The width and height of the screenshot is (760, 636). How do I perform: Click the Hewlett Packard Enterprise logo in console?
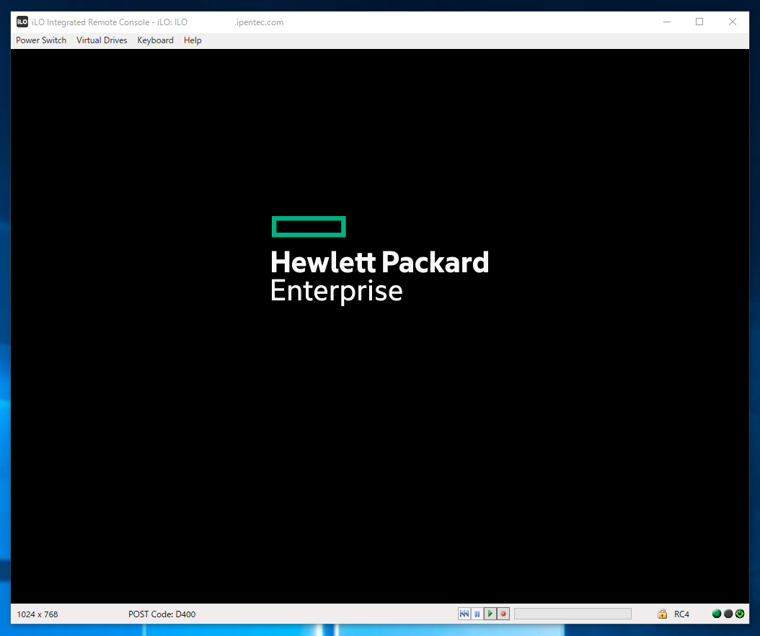[380, 259]
